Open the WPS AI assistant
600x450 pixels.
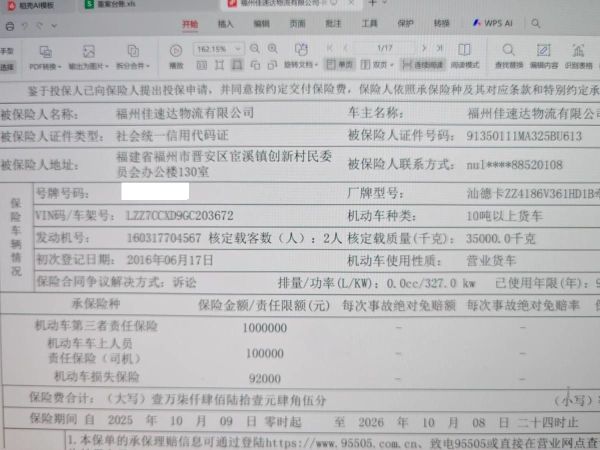pyautogui.click(x=492, y=23)
